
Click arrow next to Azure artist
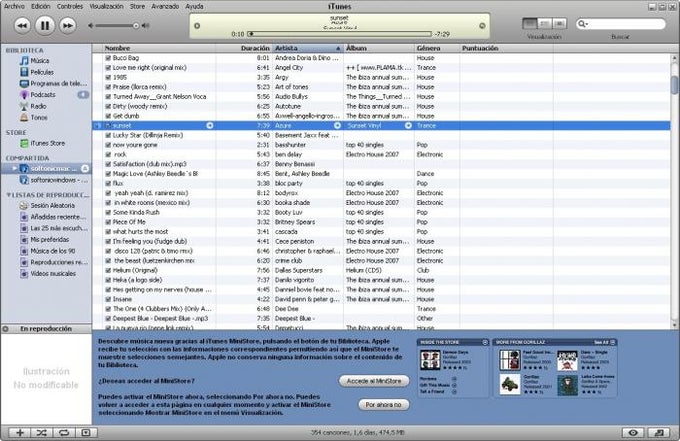coord(337,126)
